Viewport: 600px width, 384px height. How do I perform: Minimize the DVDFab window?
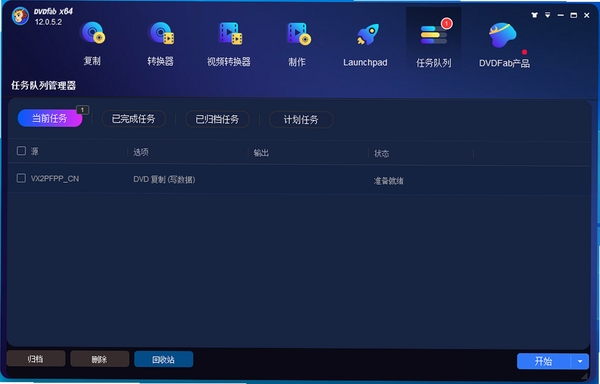561,15
